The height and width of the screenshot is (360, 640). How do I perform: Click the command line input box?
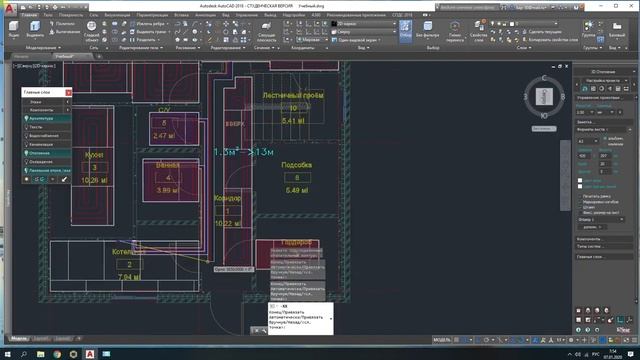click(x=300, y=319)
